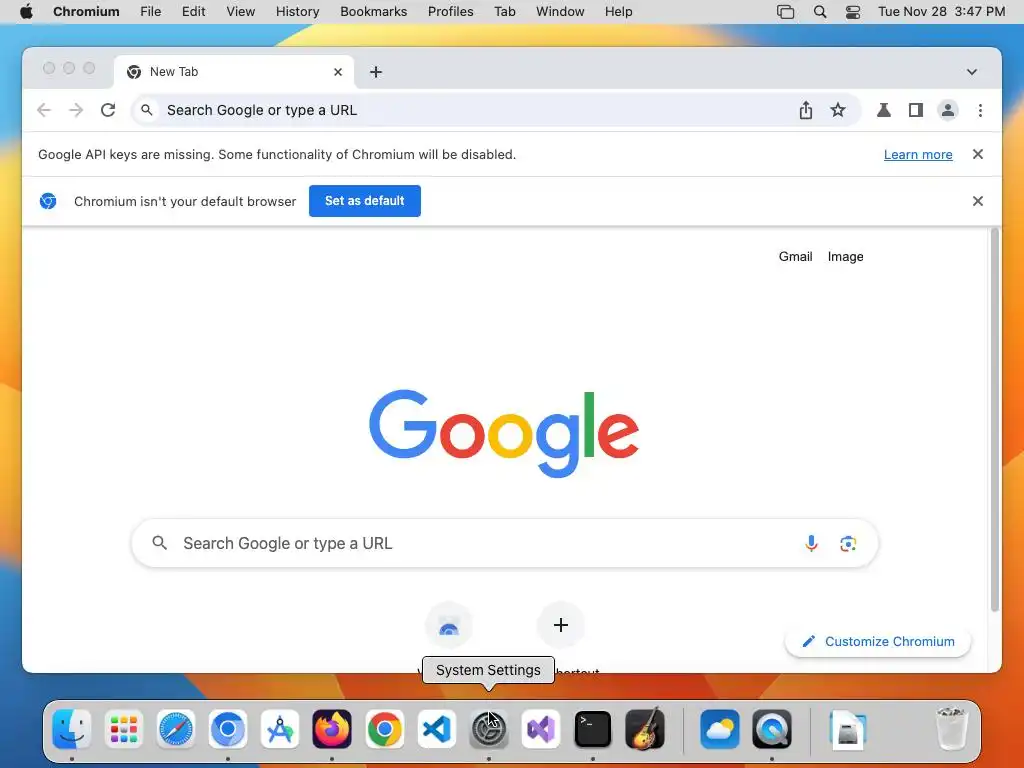Screen dimensions: 1024x768
Task: Open Finder from the Dock
Action: 72,729
